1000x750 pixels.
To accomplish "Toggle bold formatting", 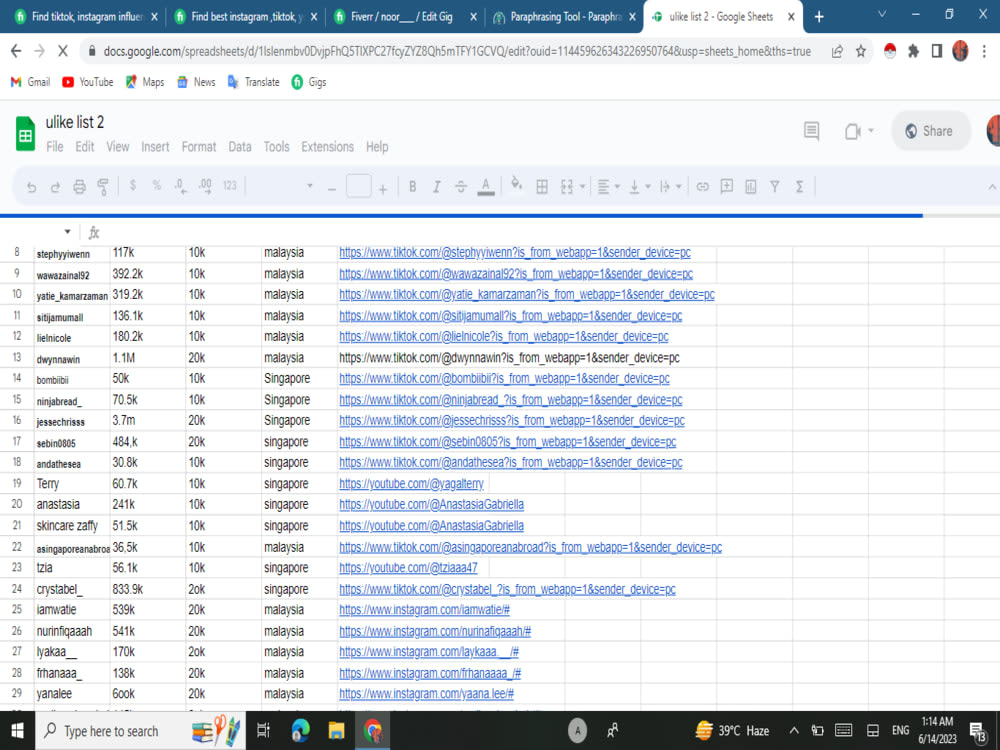I will [x=413, y=186].
